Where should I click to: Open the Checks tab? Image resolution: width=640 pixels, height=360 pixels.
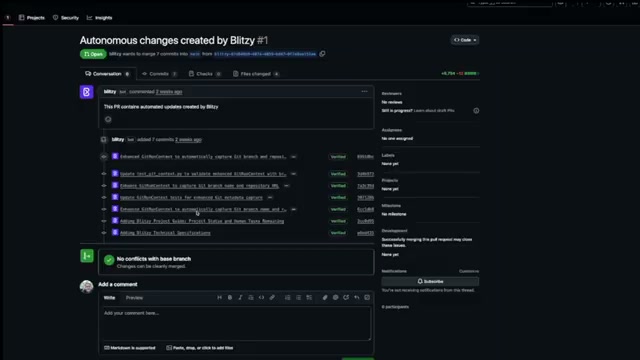point(205,74)
